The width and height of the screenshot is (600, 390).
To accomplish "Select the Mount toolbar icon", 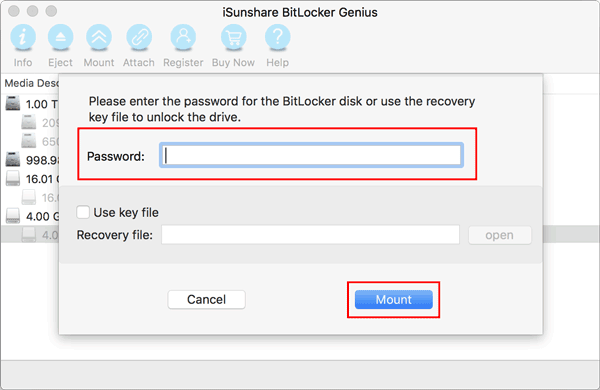I will (x=99, y=37).
